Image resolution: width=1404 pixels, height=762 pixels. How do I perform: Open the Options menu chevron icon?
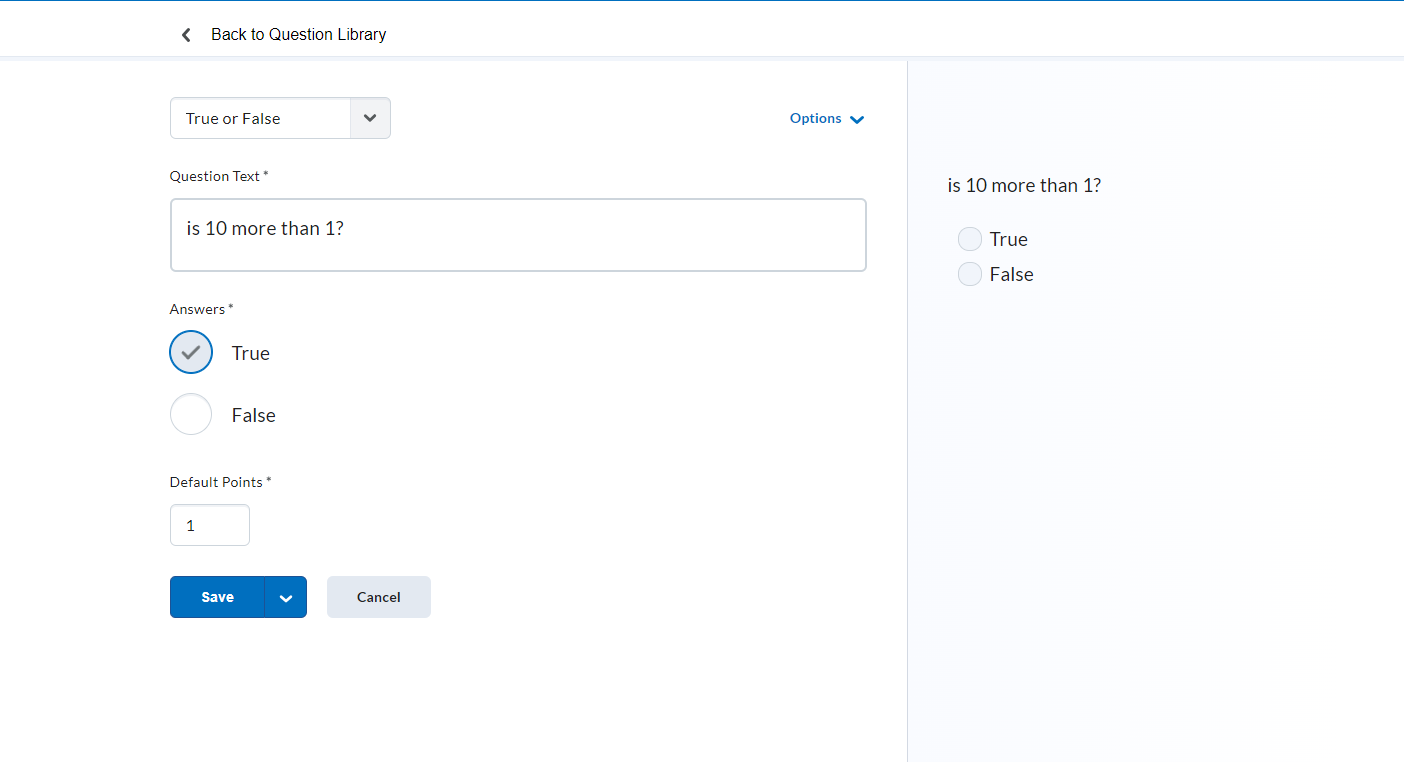coord(857,119)
